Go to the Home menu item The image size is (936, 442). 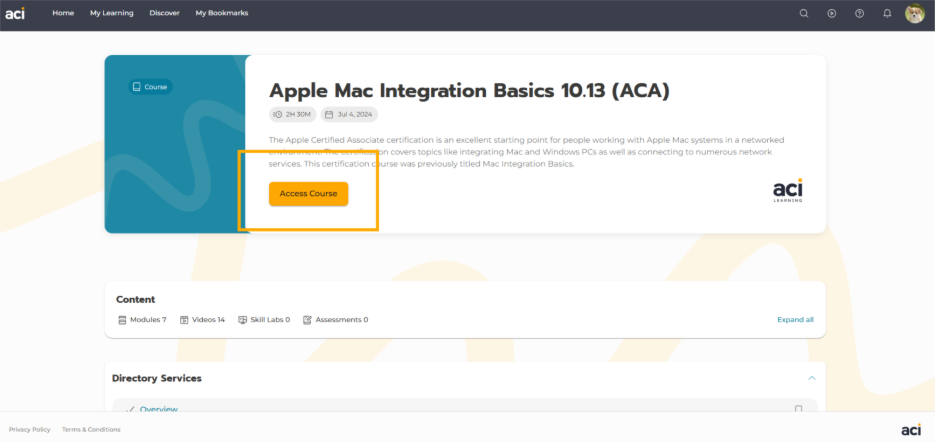63,13
